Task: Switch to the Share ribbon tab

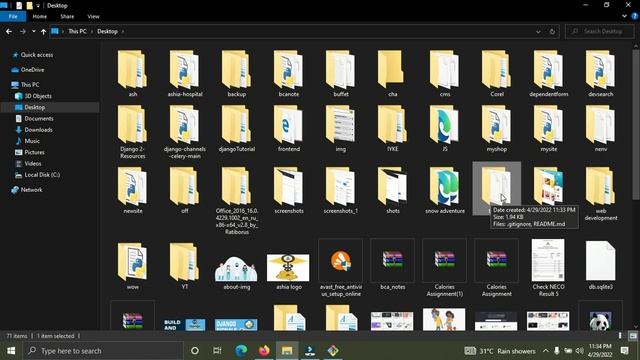Action: [67, 16]
